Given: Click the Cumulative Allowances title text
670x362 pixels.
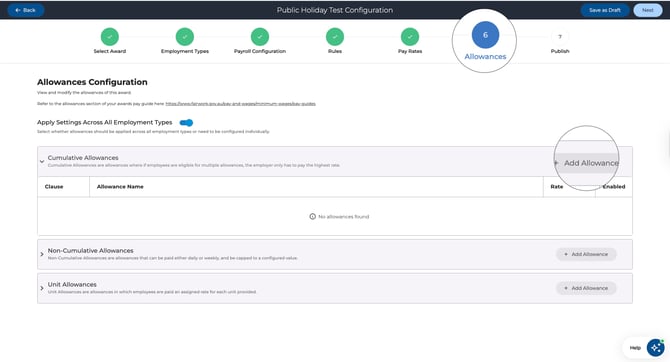Looking at the screenshot, I should 83,158.
